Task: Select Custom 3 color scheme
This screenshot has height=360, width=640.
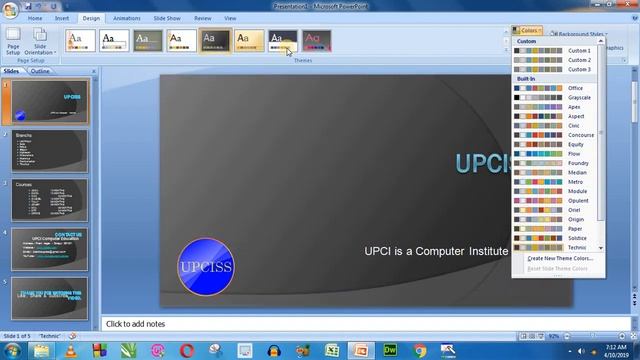Action: 554,69
